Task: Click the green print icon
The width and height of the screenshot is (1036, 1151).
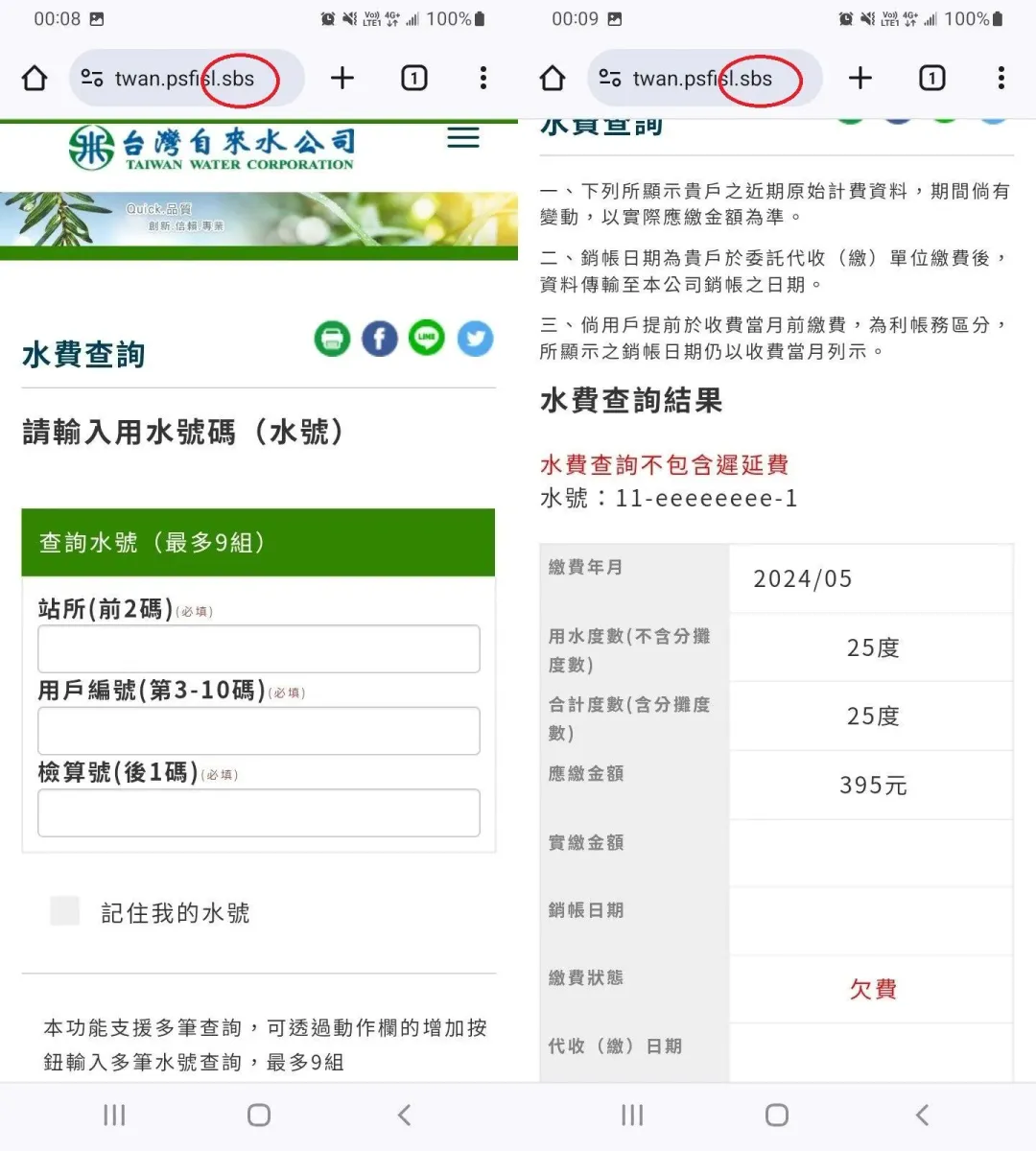Action: tap(332, 338)
